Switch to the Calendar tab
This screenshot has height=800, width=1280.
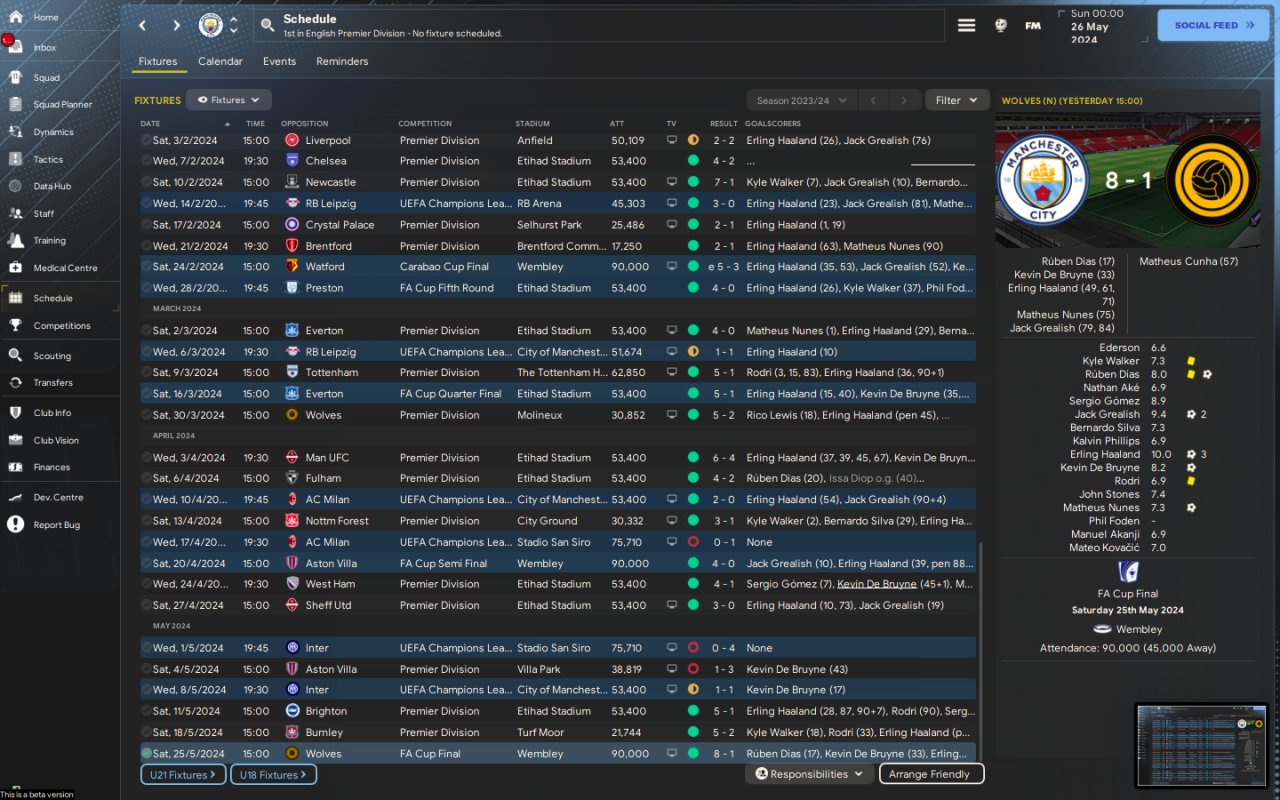(x=220, y=61)
